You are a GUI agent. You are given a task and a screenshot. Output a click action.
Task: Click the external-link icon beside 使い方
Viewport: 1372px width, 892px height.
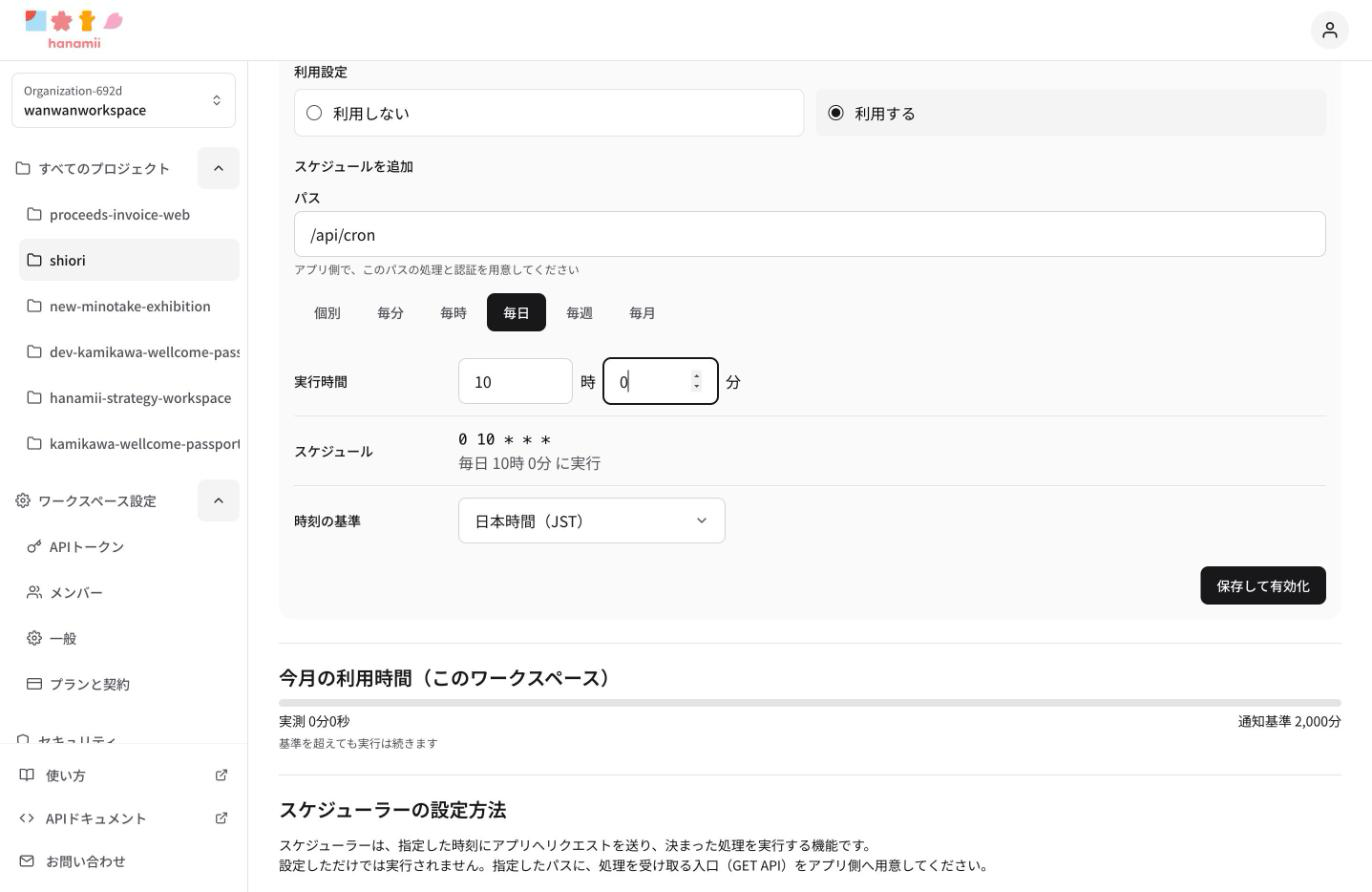pos(222,775)
